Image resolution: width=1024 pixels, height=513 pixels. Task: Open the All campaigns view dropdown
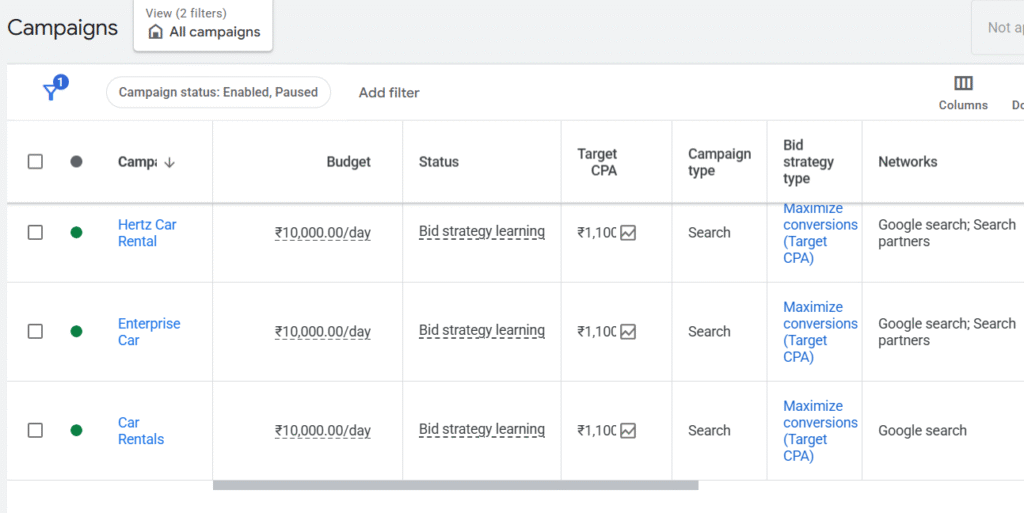tap(203, 24)
